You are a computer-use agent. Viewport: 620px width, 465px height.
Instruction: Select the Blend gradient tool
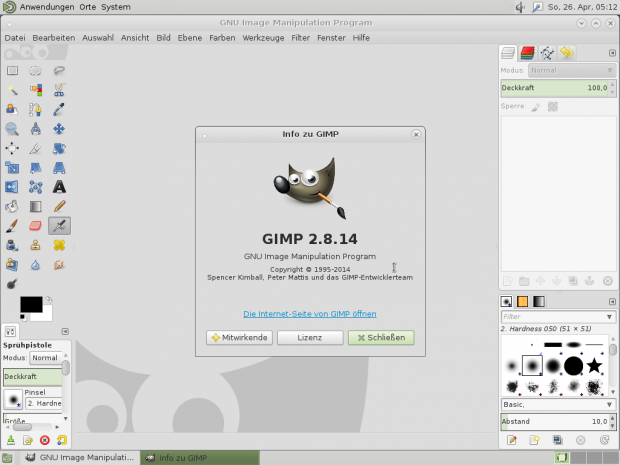click(36, 206)
